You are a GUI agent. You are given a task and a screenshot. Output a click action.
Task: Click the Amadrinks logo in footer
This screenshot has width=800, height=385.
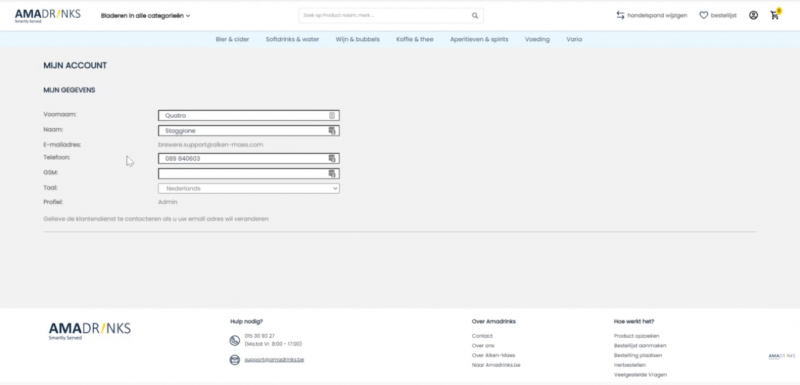click(90, 331)
